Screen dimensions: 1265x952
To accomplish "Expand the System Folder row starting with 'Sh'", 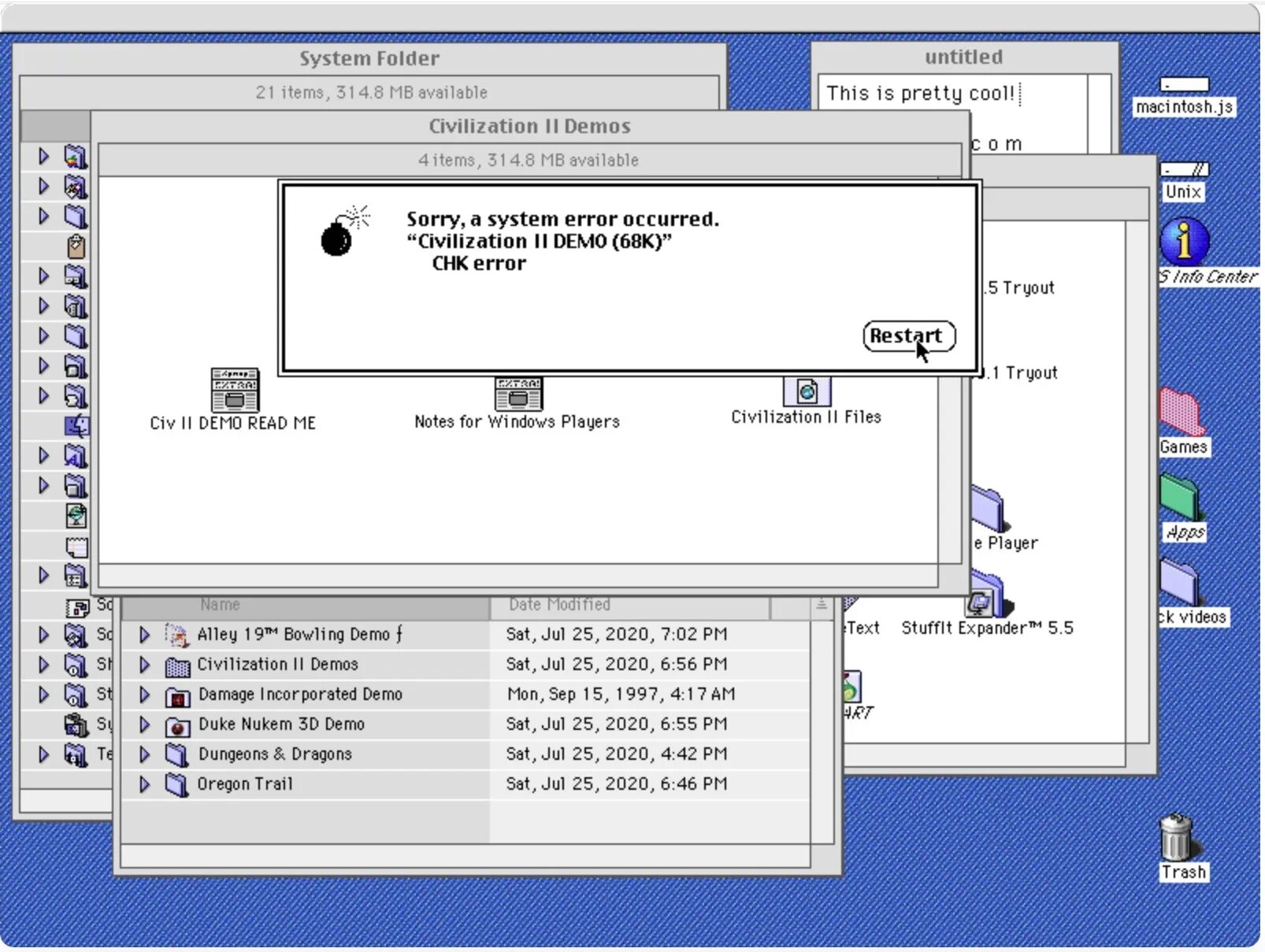I will [44, 665].
